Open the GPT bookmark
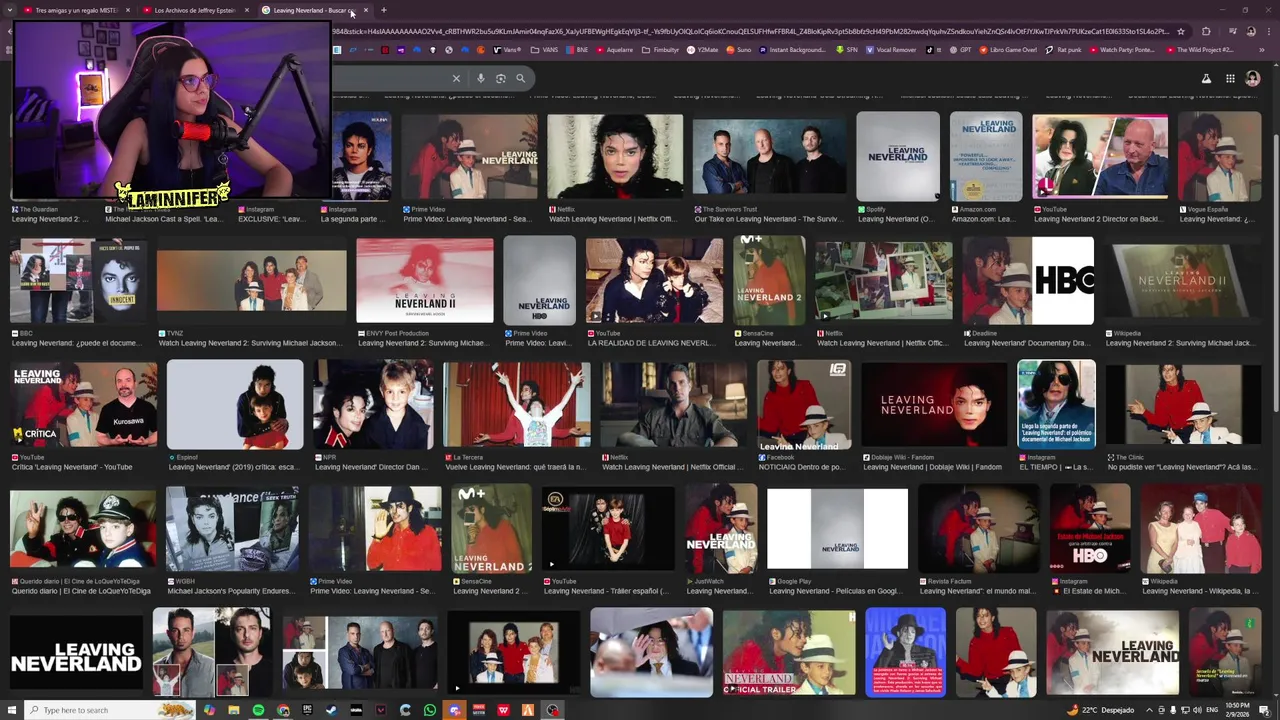The width and height of the screenshot is (1280, 720). click(x=959, y=50)
